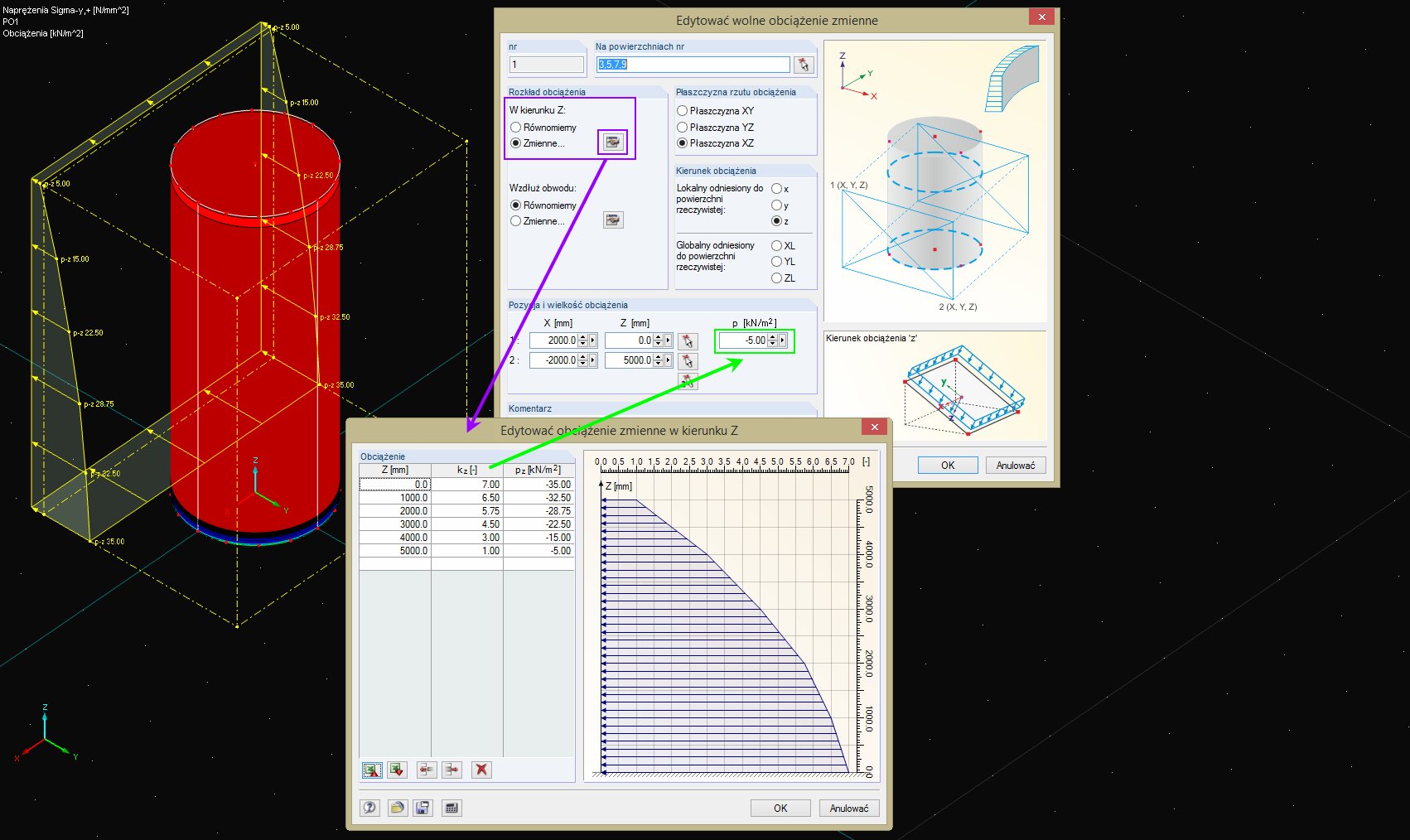The width and height of the screenshot is (1410, 840).
Task: Click Anulować in the Z-direction variable load dialog
Action: point(849,809)
